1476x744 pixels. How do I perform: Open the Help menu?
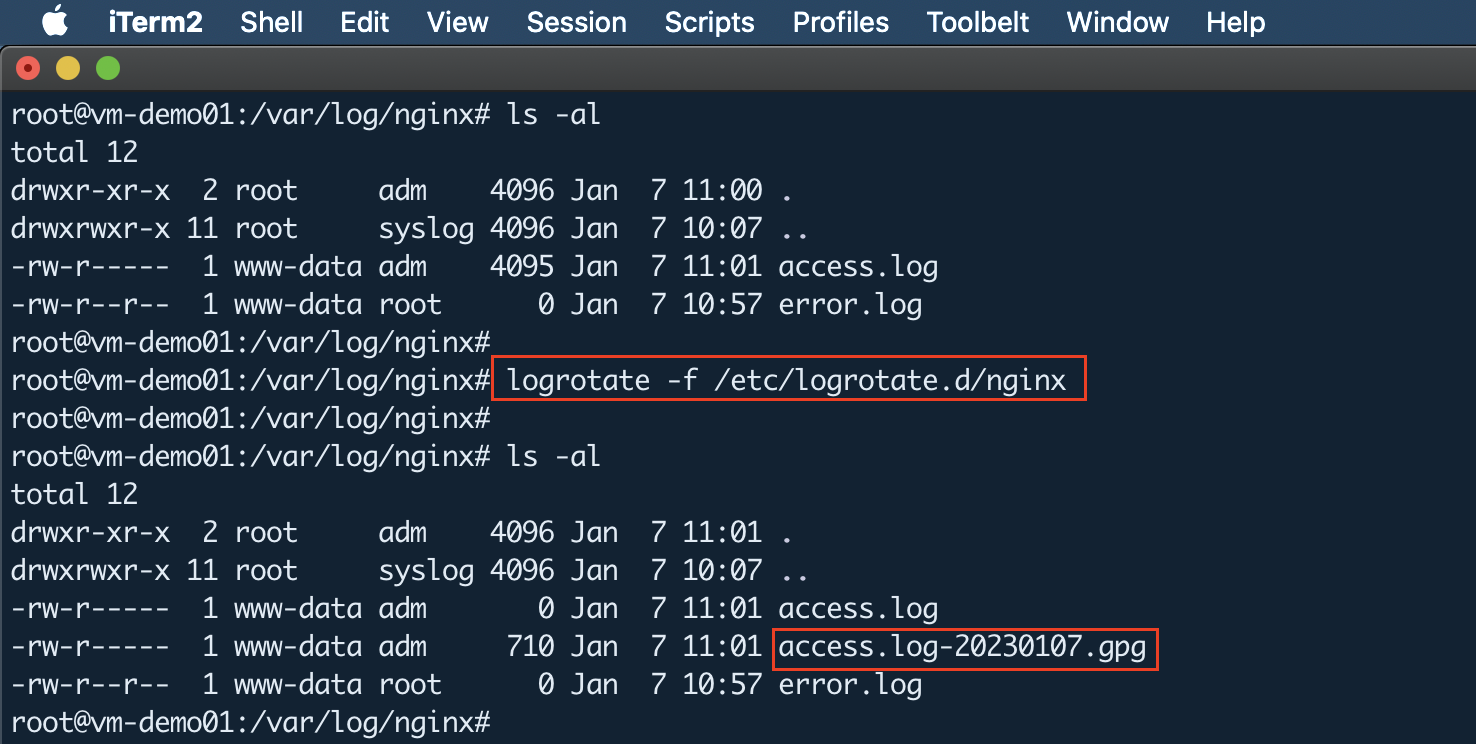tap(1236, 22)
